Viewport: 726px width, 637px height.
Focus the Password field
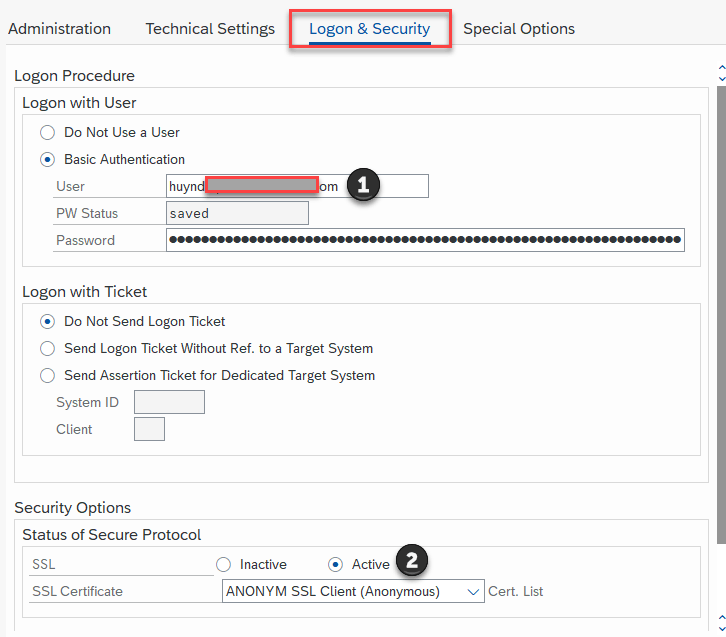pyautogui.click(x=425, y=240)
